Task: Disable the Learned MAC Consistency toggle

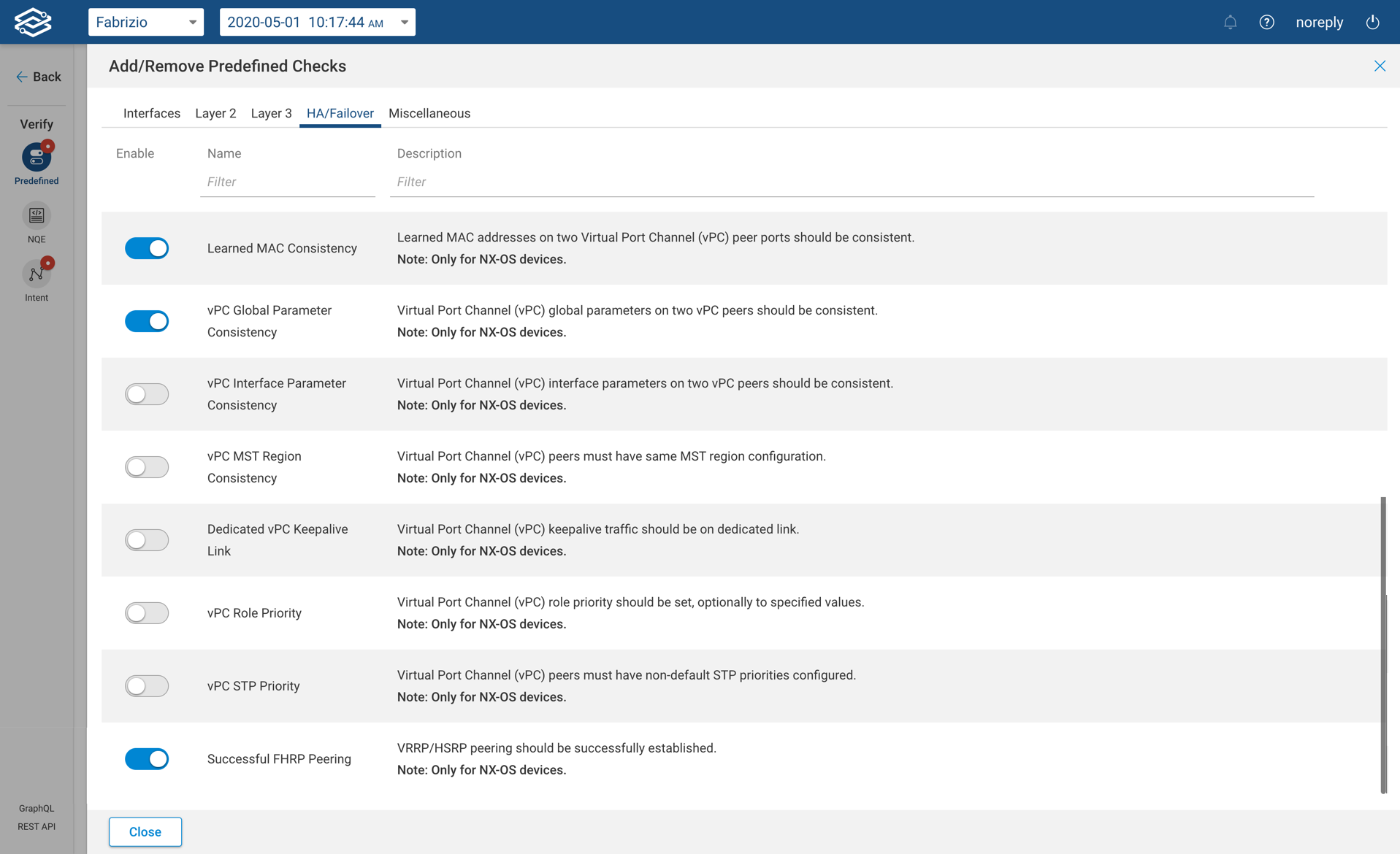Action: (147, 248)
